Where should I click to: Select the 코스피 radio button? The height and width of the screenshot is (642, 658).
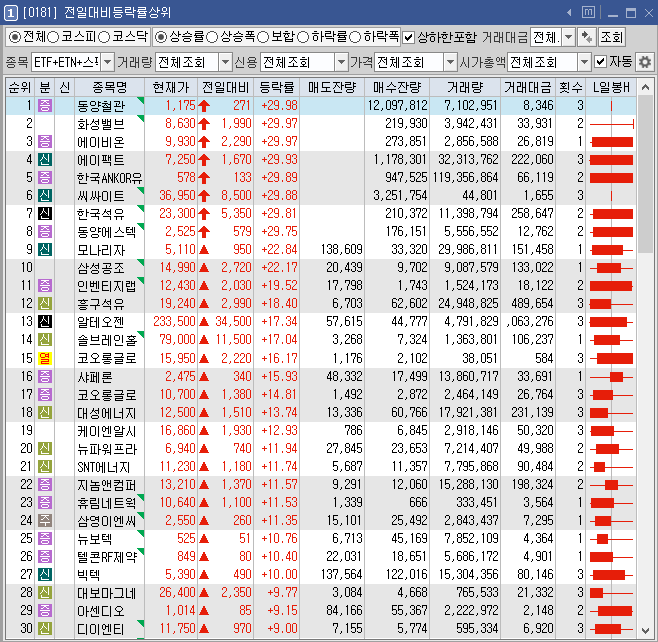click(53, 37)
